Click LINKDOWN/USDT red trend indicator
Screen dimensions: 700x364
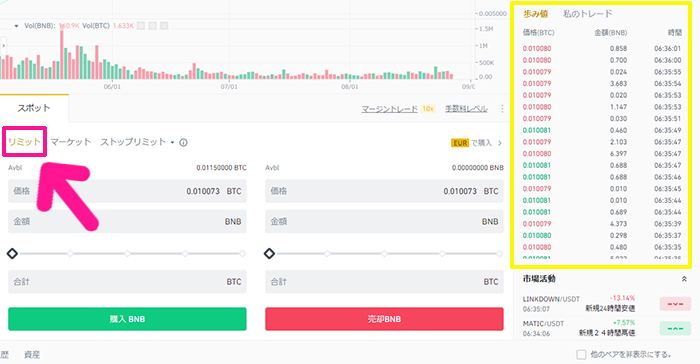[x=675, y=304]
